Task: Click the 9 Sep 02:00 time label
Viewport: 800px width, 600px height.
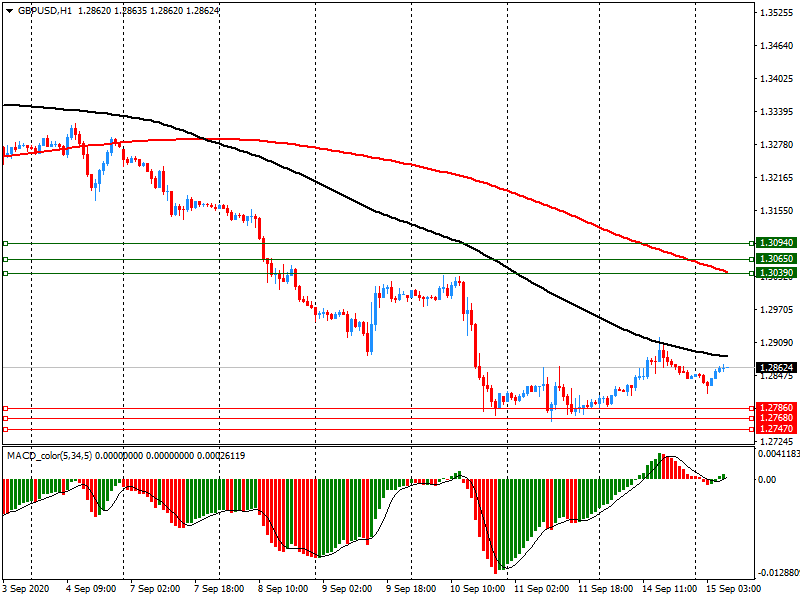Action: 347,589
